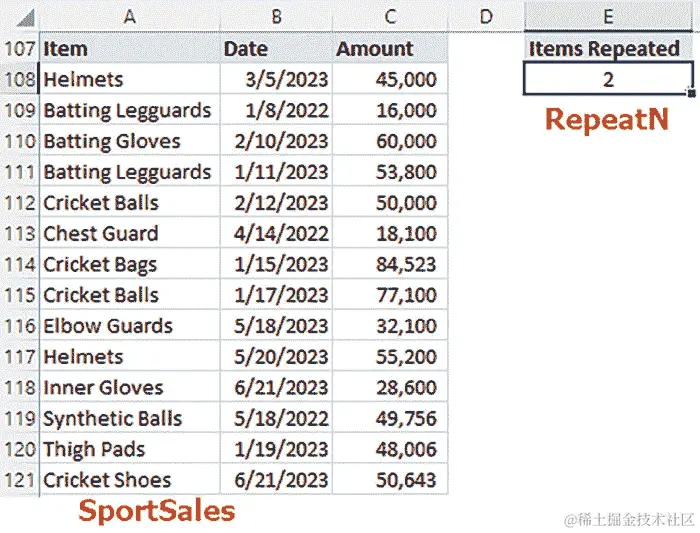Click the Items Repeated header cell
This screenshot has height=533, width=700.
coord(608,48)
